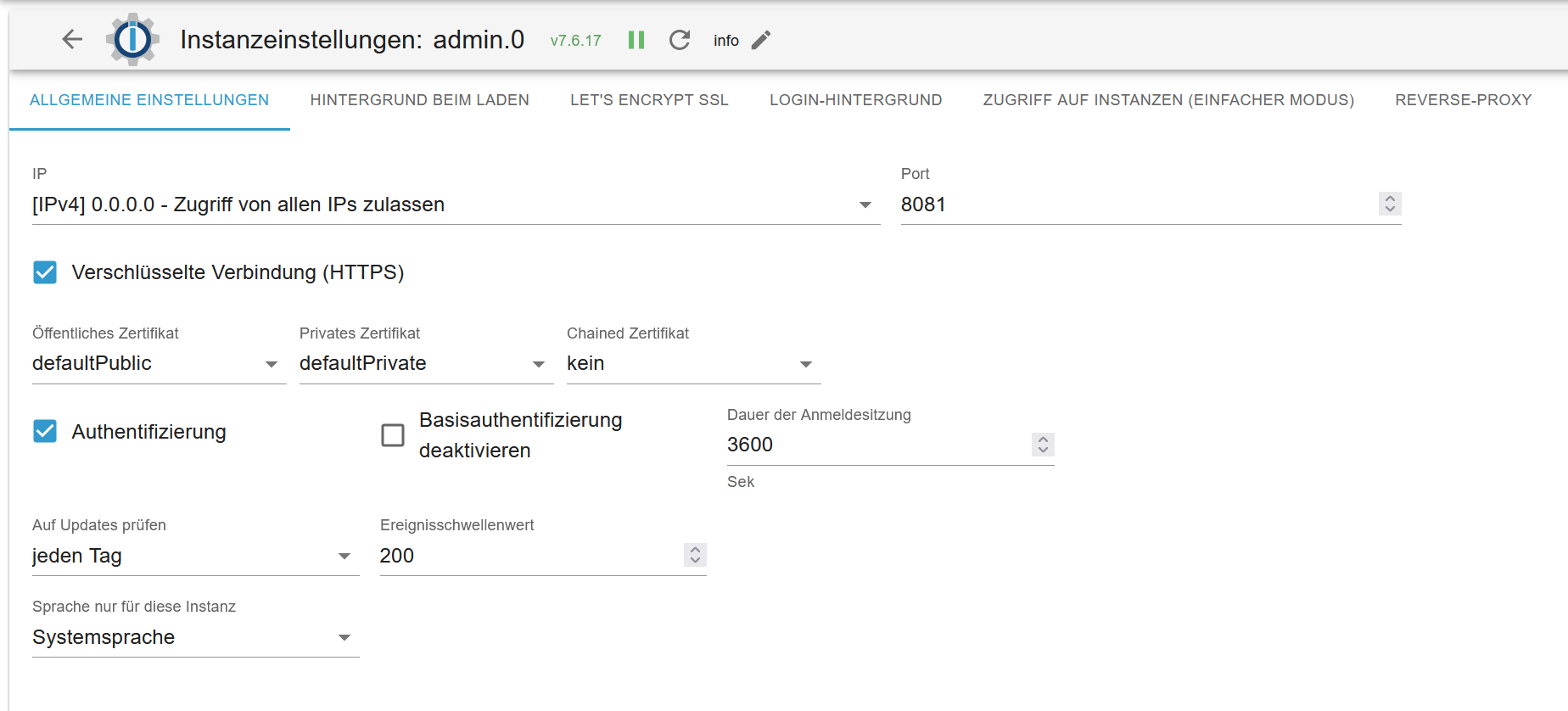The image size is (1568, 711).
Task: Click the info log level label
Action: (x=725, y=41)
